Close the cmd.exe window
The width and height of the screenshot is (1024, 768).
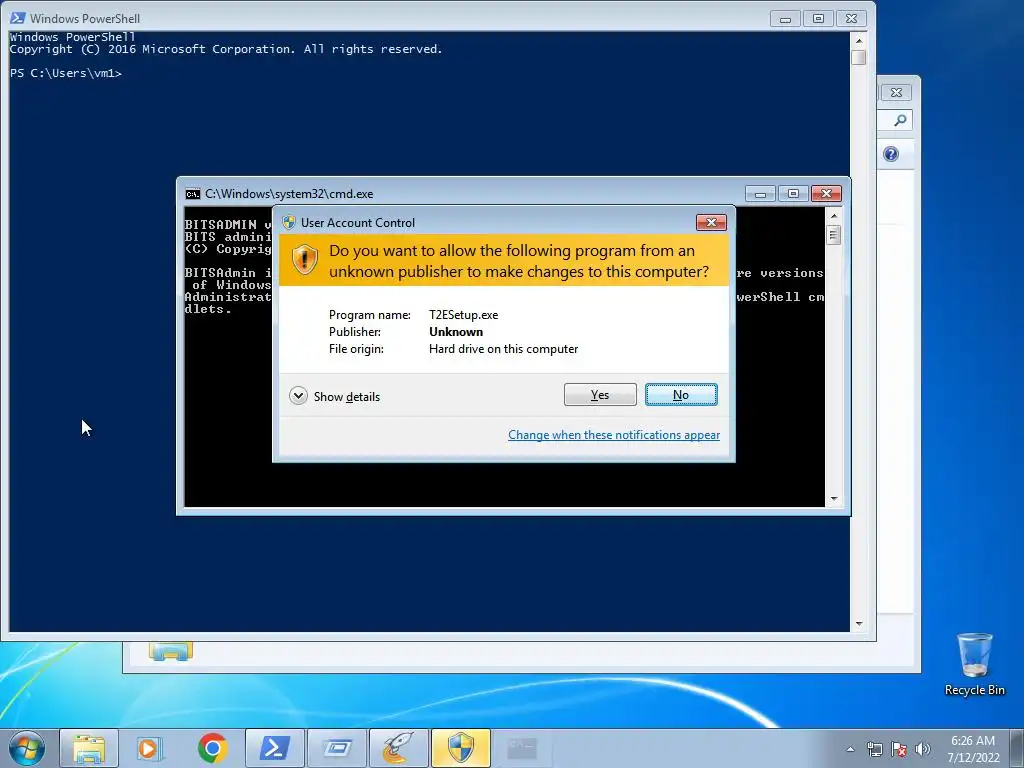pos(826,194)
